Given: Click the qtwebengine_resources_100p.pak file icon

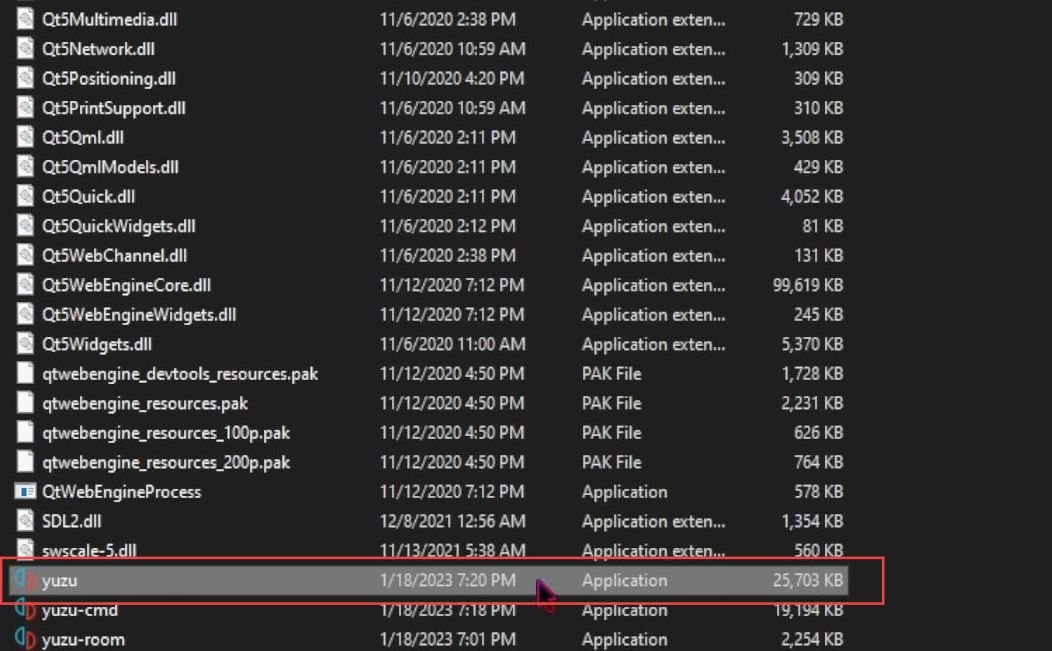Looking at the screenshot, I should coord(25,432).
